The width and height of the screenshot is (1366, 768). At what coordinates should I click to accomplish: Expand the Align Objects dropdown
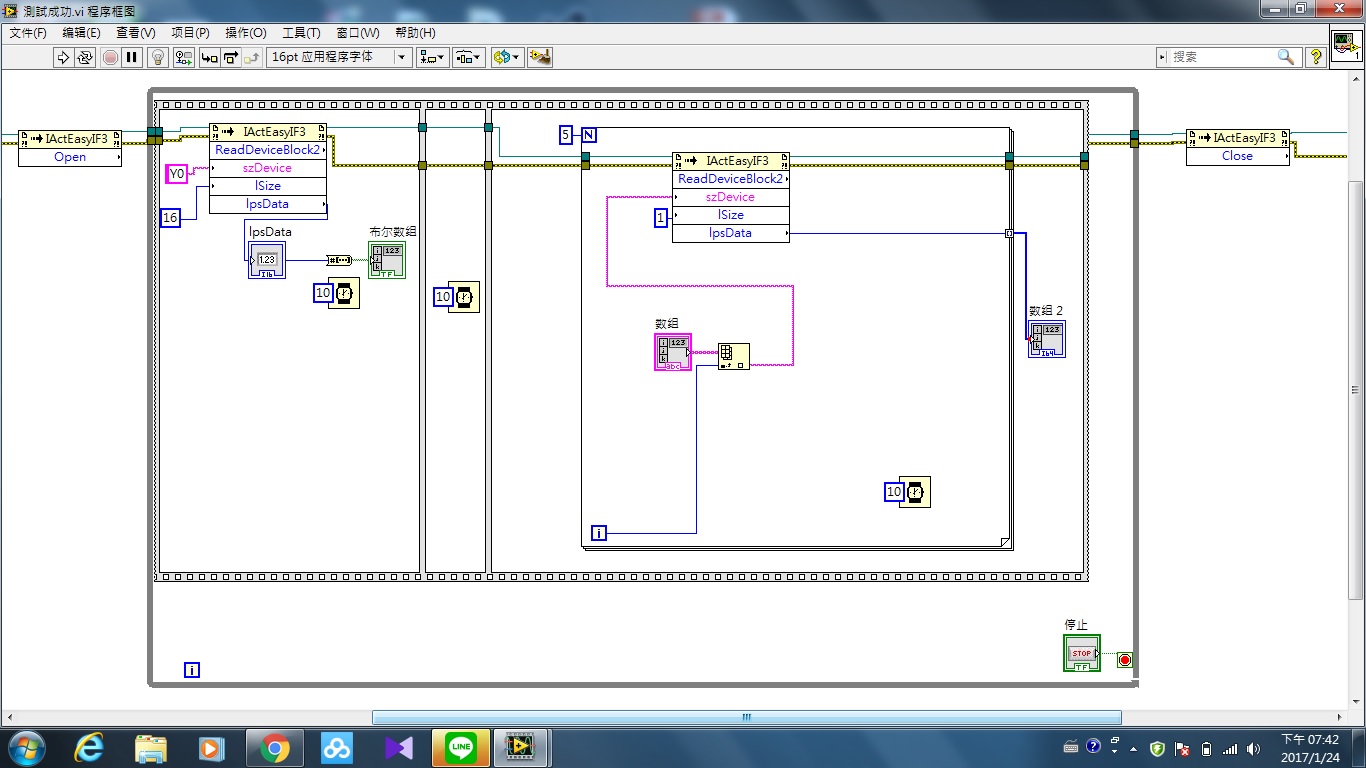click(433, 57)
